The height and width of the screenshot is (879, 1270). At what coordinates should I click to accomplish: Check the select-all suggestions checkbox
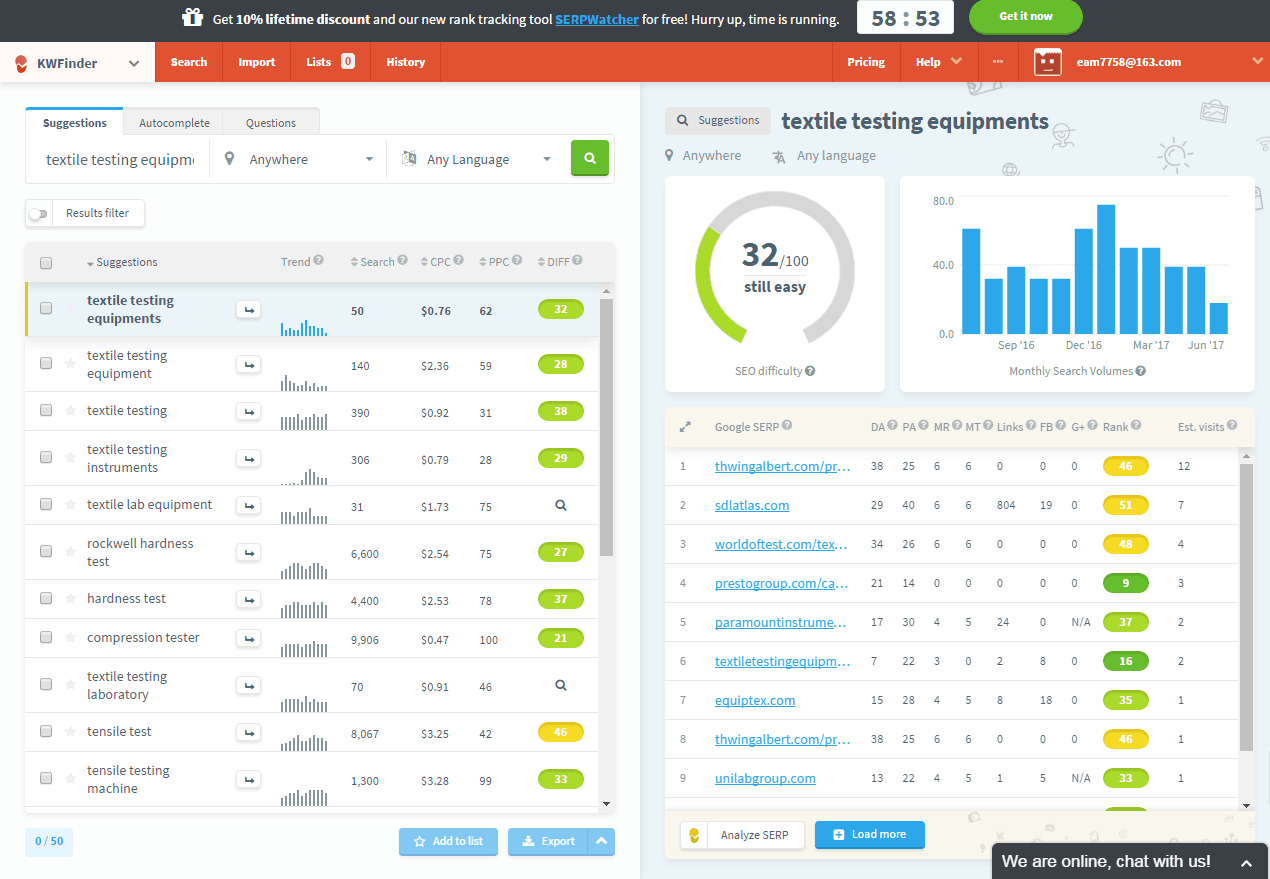pos(46,263)
